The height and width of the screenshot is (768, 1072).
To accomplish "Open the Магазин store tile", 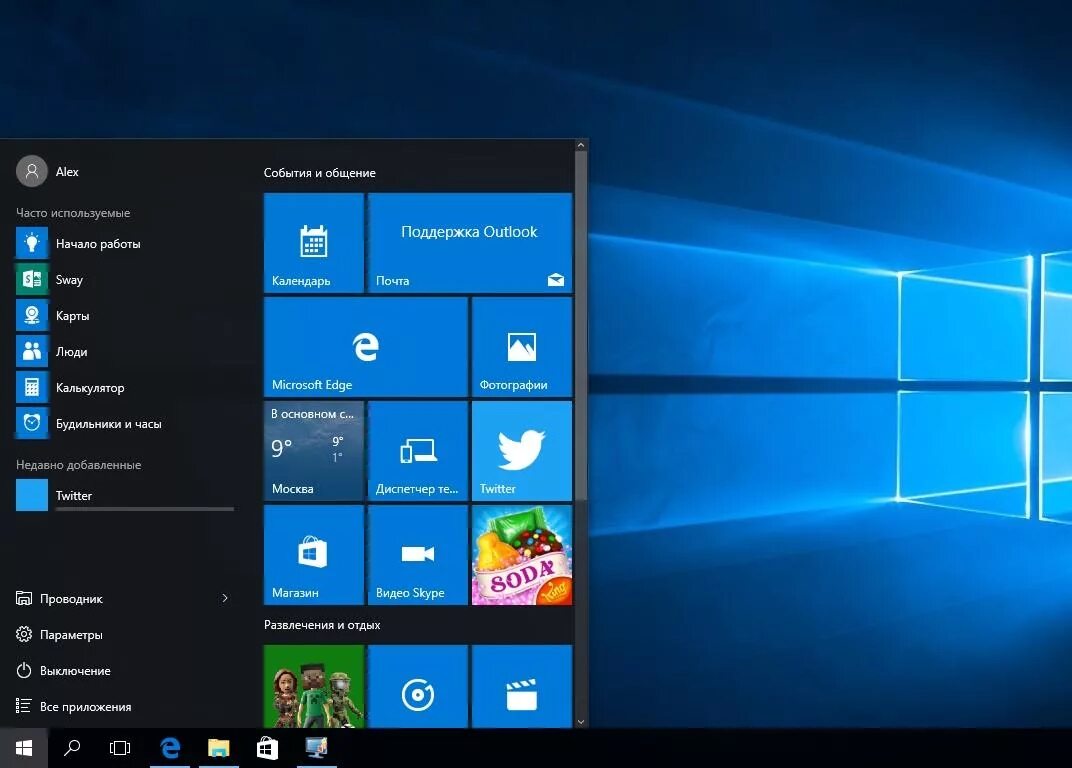I will [x=313, y=554].
